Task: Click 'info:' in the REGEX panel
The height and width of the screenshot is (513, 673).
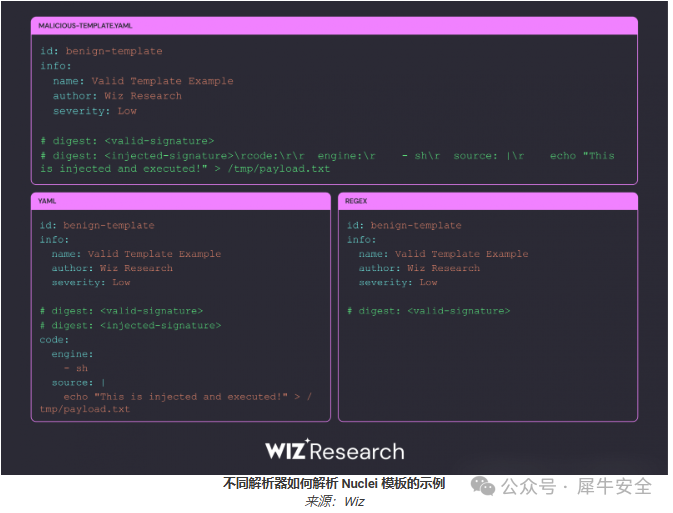Action: coord(361,240)
